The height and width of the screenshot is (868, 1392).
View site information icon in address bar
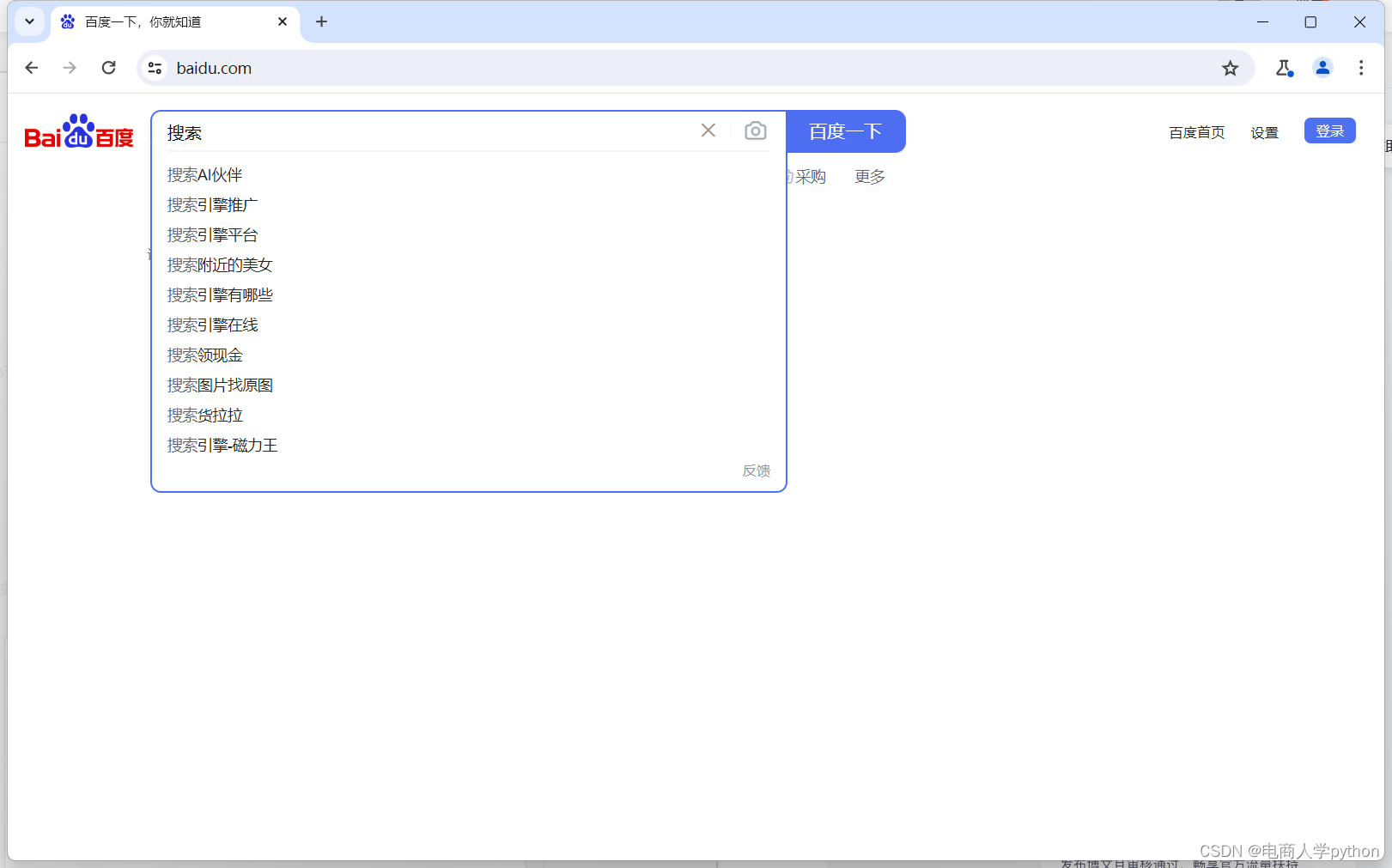[x=155, y=68]
